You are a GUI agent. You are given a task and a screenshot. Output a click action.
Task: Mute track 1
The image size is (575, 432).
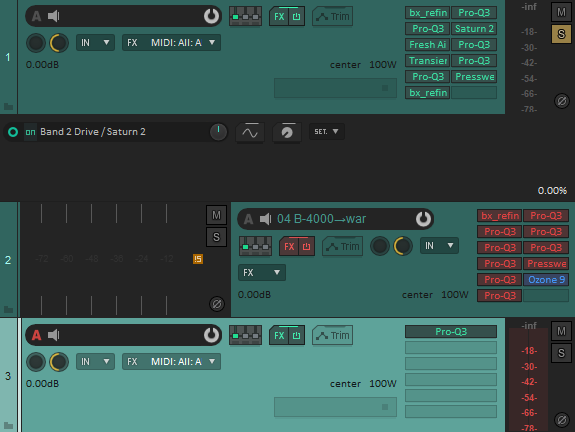pos(561,12)
